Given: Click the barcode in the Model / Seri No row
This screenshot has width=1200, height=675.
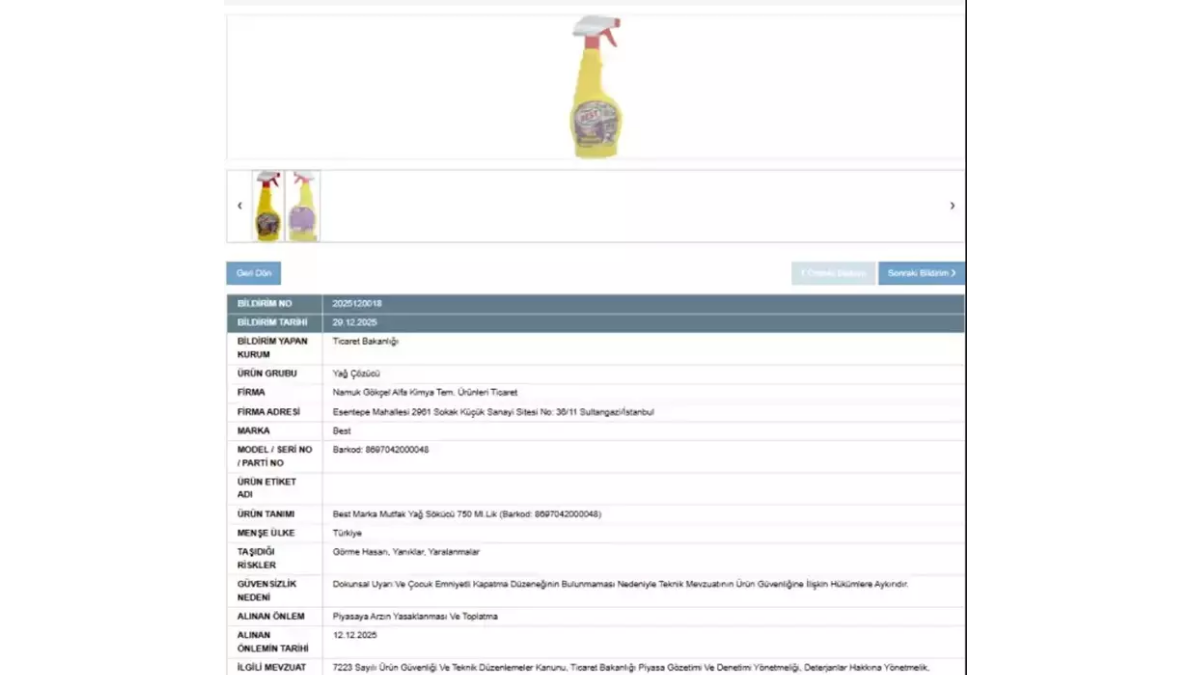Looking at the screenshot, I should click(x=381, y=451).
